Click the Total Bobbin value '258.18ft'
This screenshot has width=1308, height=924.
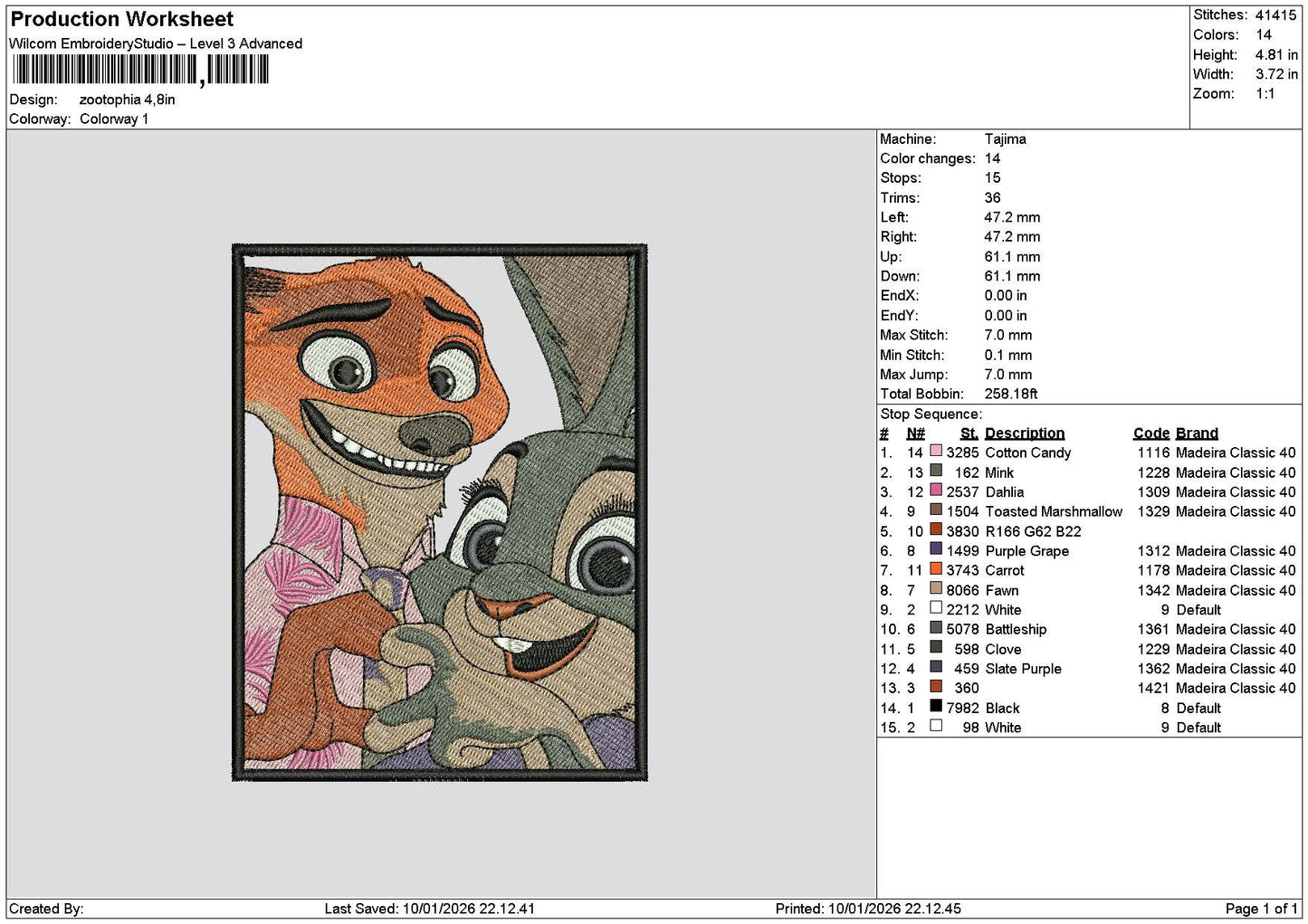pyautogui.click(x=1012, y=395)
